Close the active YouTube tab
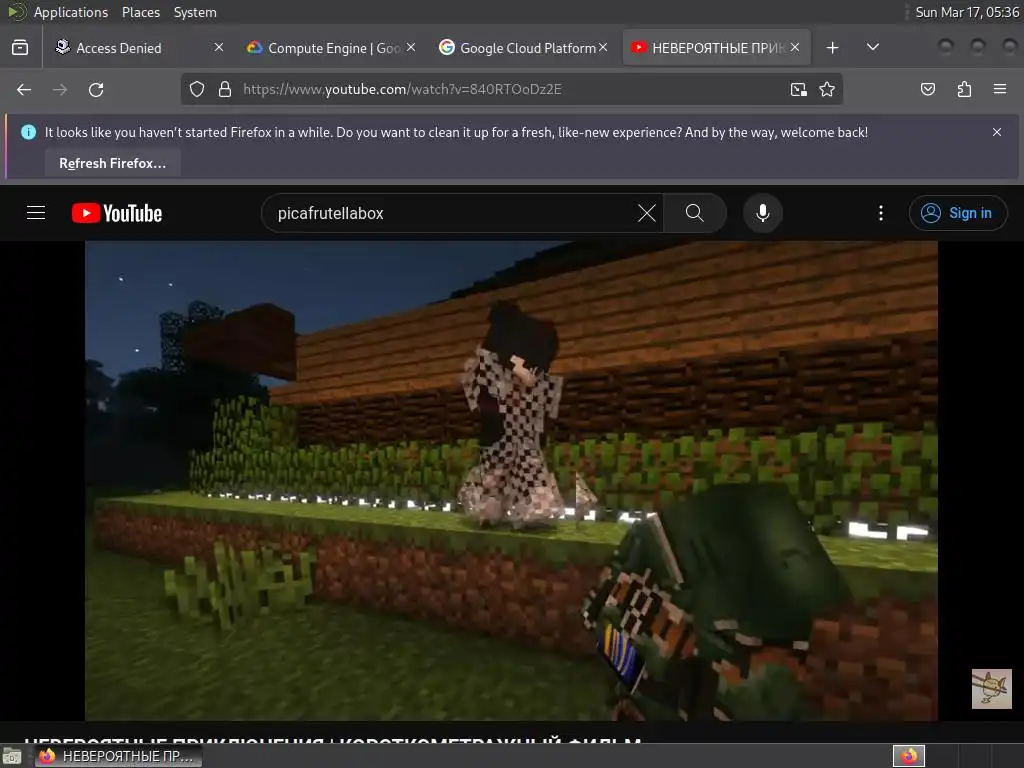The image size is (1024, 768). [795, 47]
